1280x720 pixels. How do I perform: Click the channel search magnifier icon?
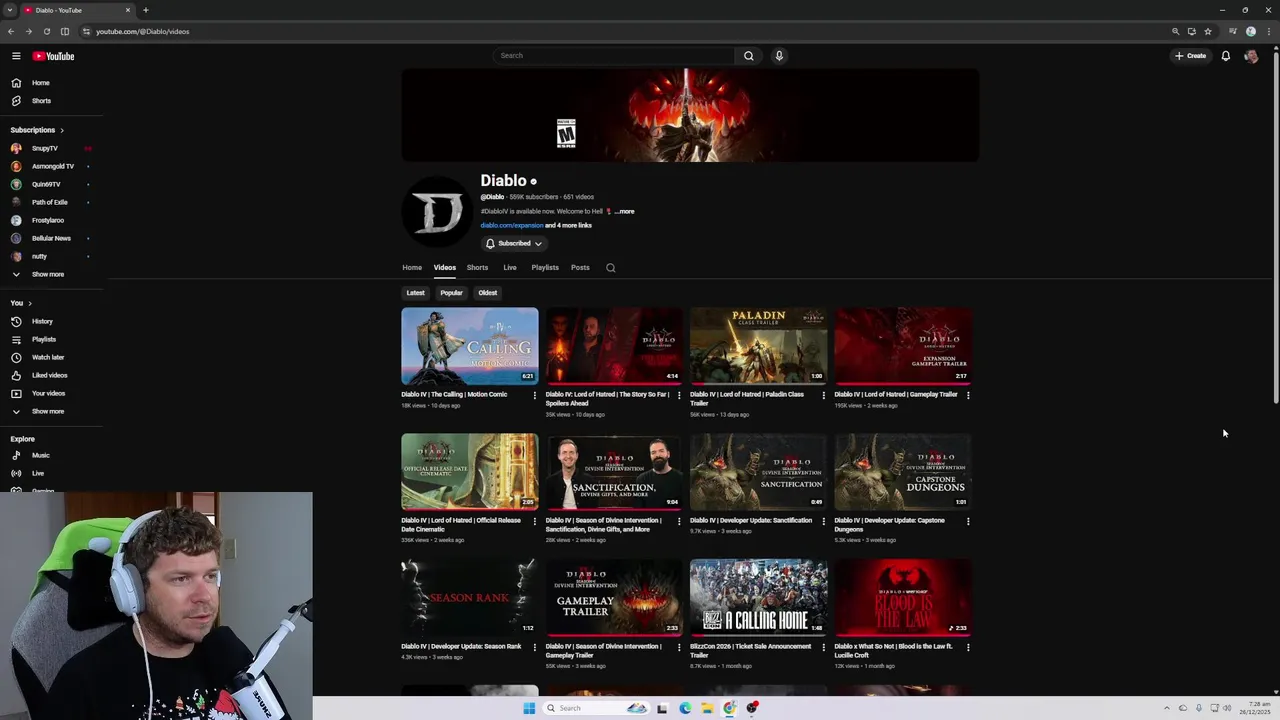(611, 268)
